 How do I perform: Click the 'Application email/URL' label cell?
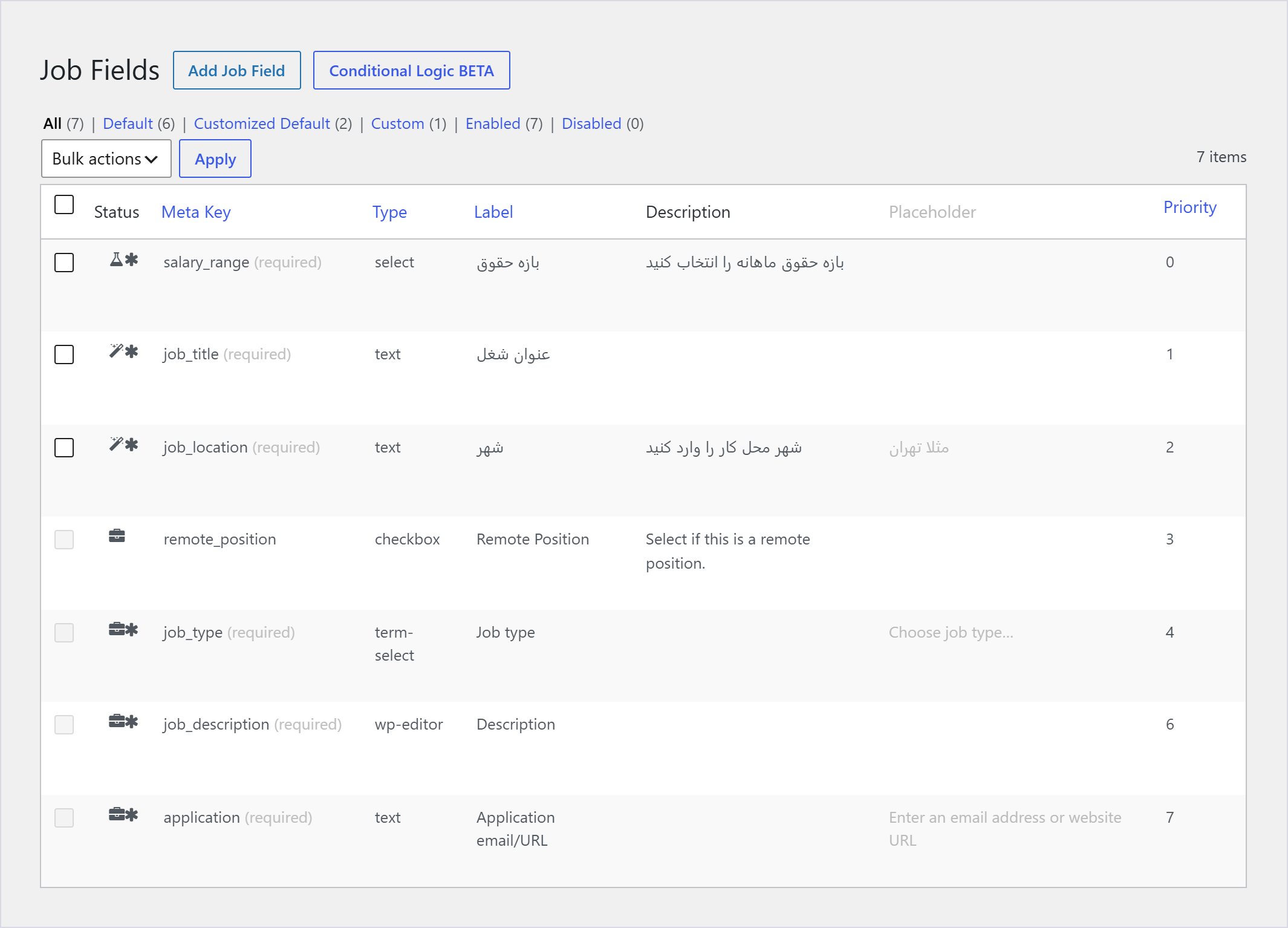[x=516, y=829]
